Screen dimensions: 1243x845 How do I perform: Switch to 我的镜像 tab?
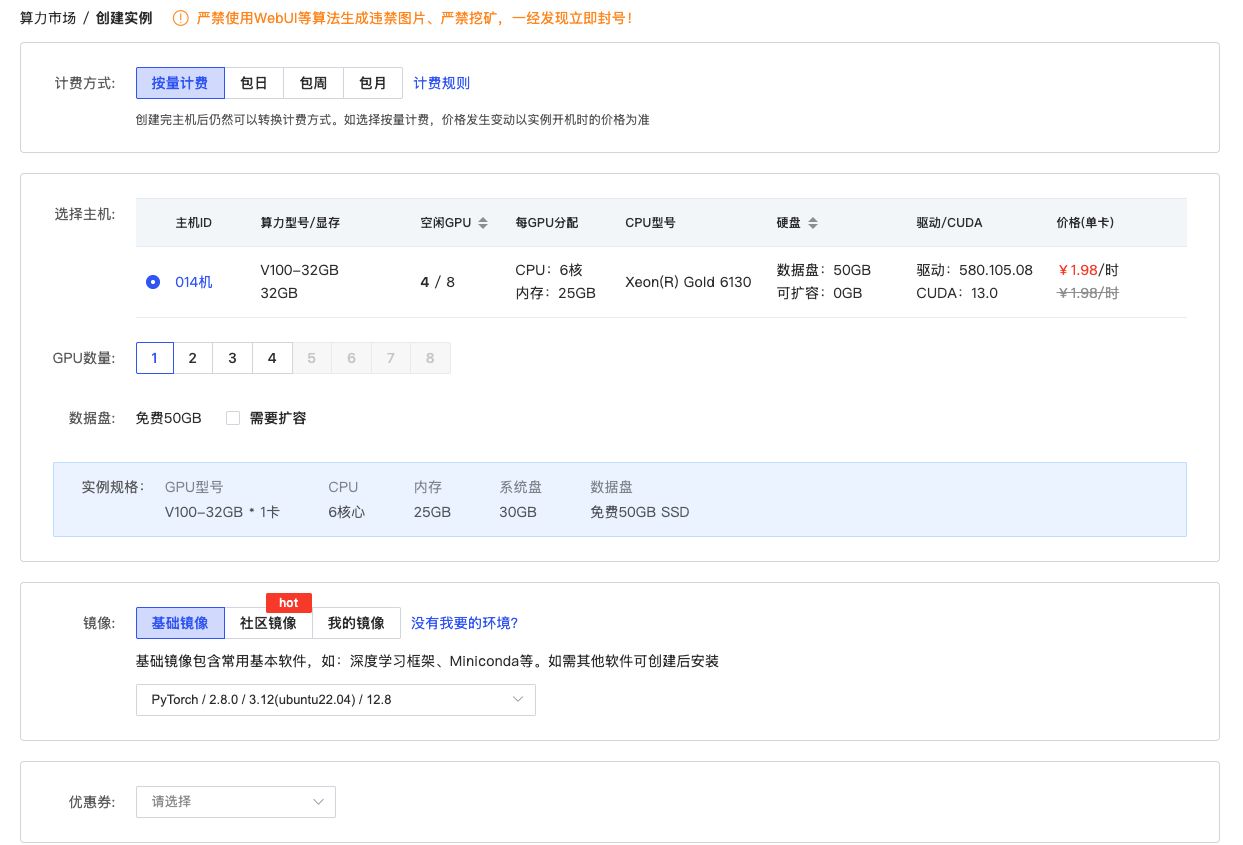pos(356,623)
